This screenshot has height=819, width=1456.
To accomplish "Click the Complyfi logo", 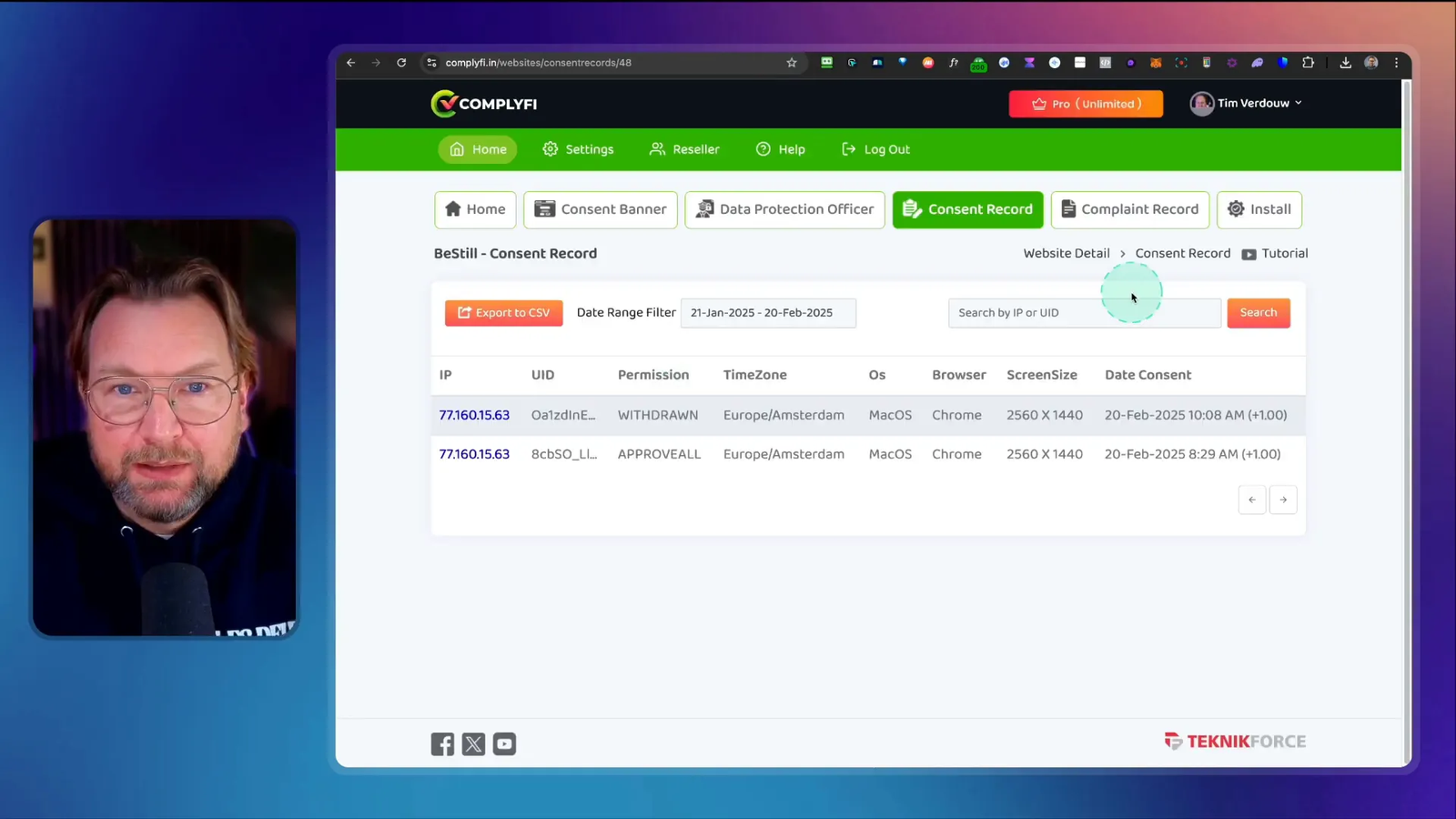I will [x=484, y=104].
